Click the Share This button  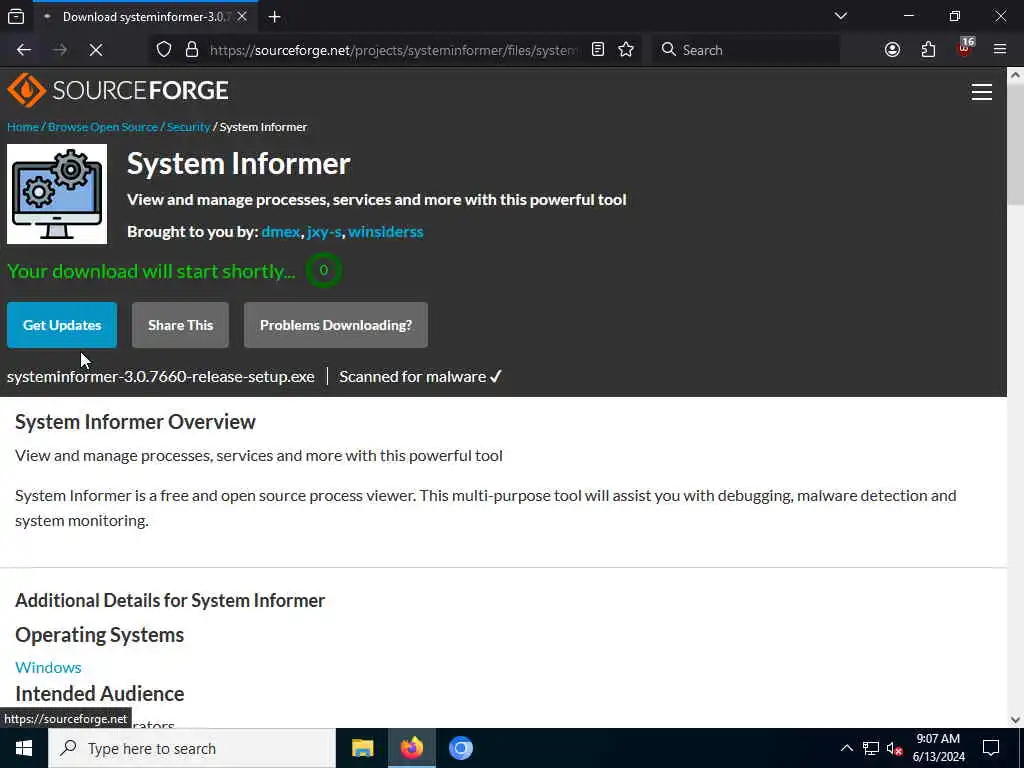(x=180, y=325)
